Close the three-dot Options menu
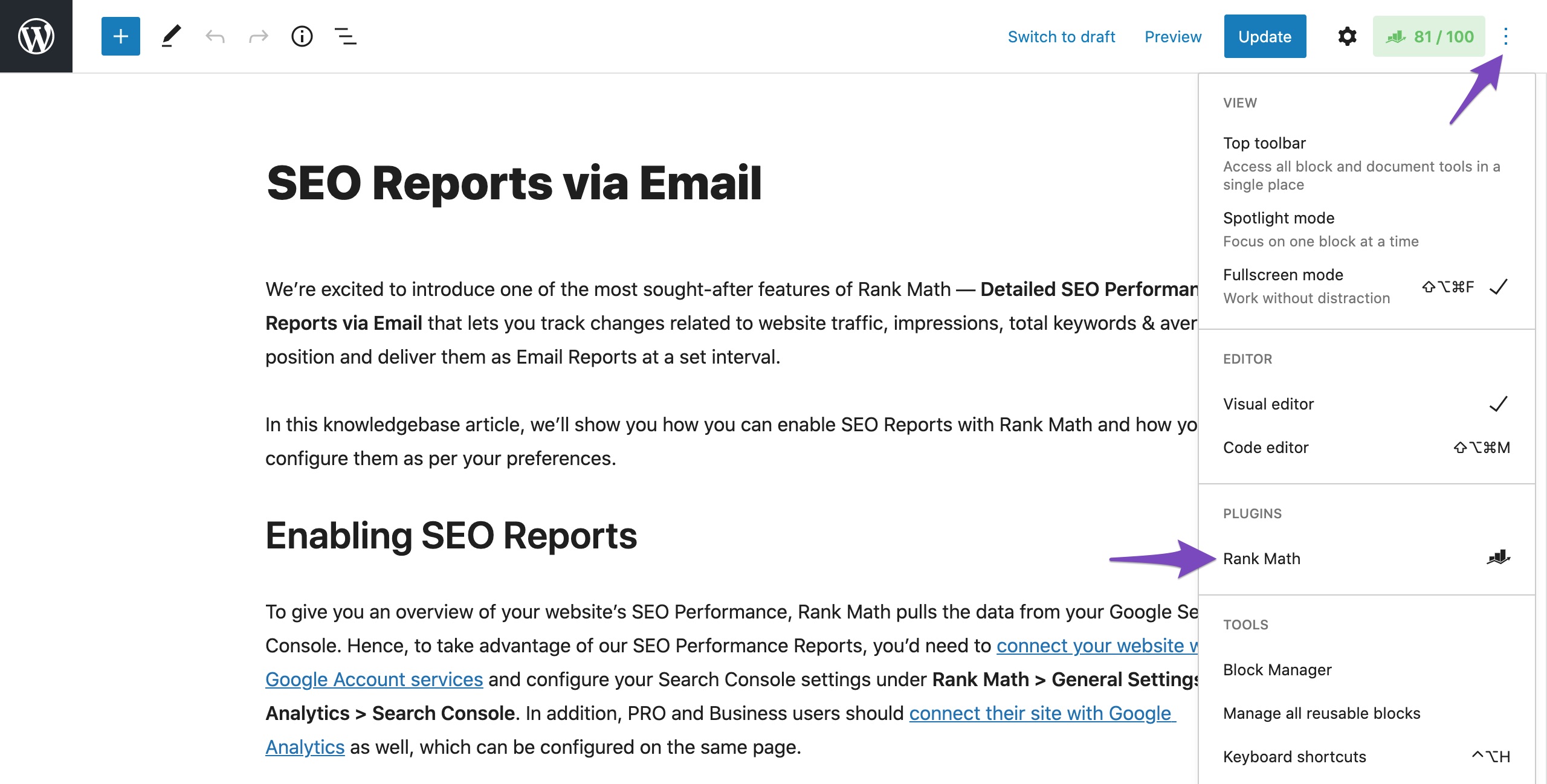This screenshot has height=784, width=1547. tap(1505, 36)
